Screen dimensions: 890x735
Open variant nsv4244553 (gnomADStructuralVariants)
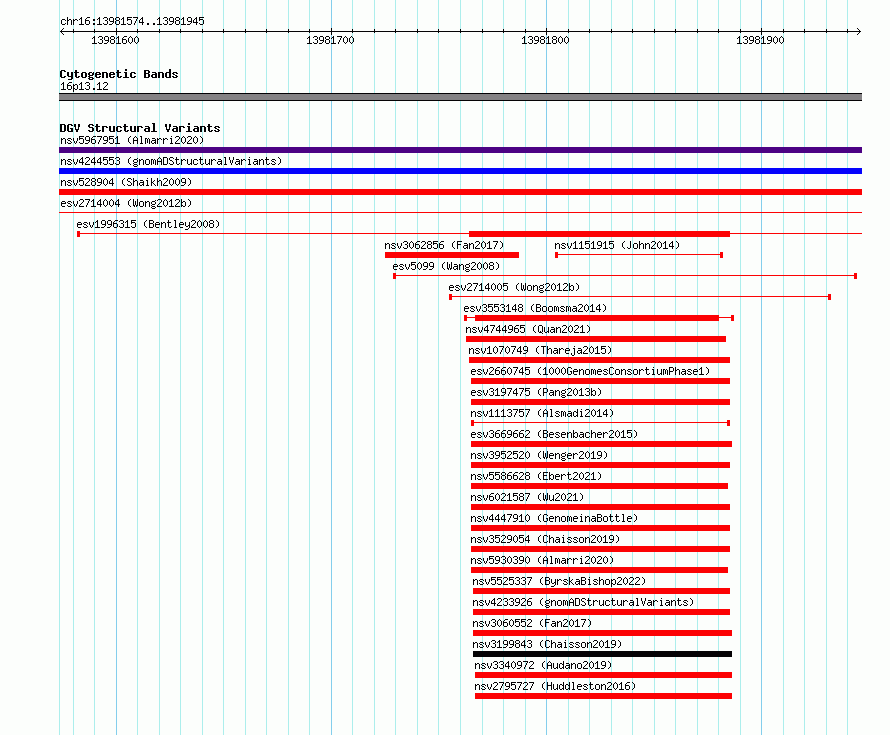171,161
